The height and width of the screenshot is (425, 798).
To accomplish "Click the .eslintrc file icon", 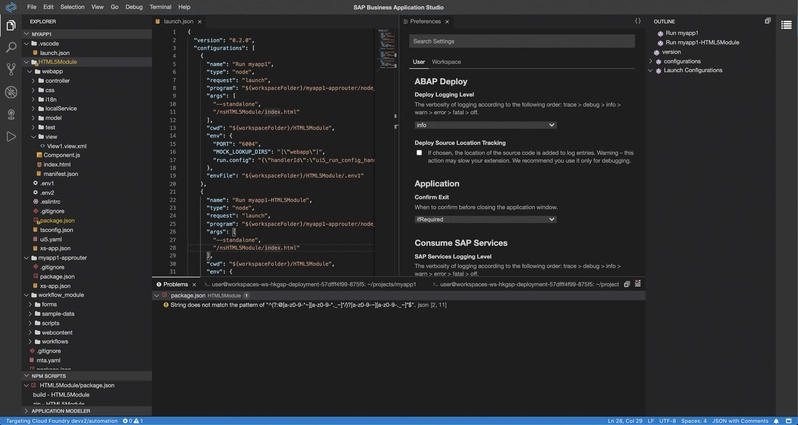I will point(36,202).
